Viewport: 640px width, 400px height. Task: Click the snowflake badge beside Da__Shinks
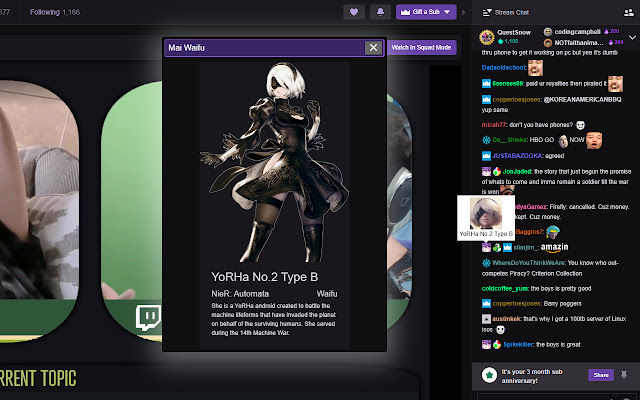coord(486,140)
